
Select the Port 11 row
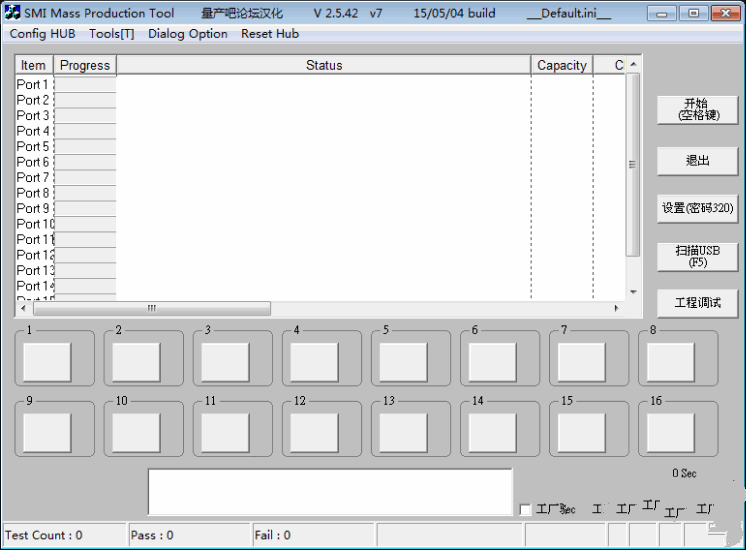click(x=321, y=239)
